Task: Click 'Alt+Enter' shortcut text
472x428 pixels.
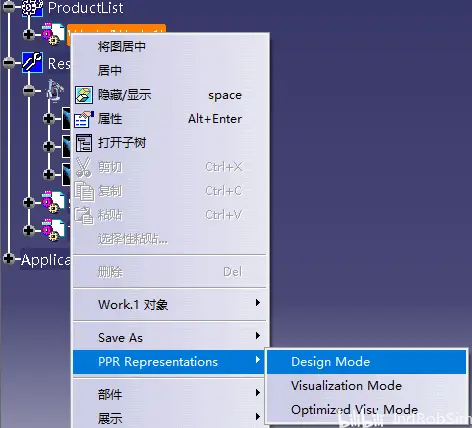Action: click(x=215, y=119)
